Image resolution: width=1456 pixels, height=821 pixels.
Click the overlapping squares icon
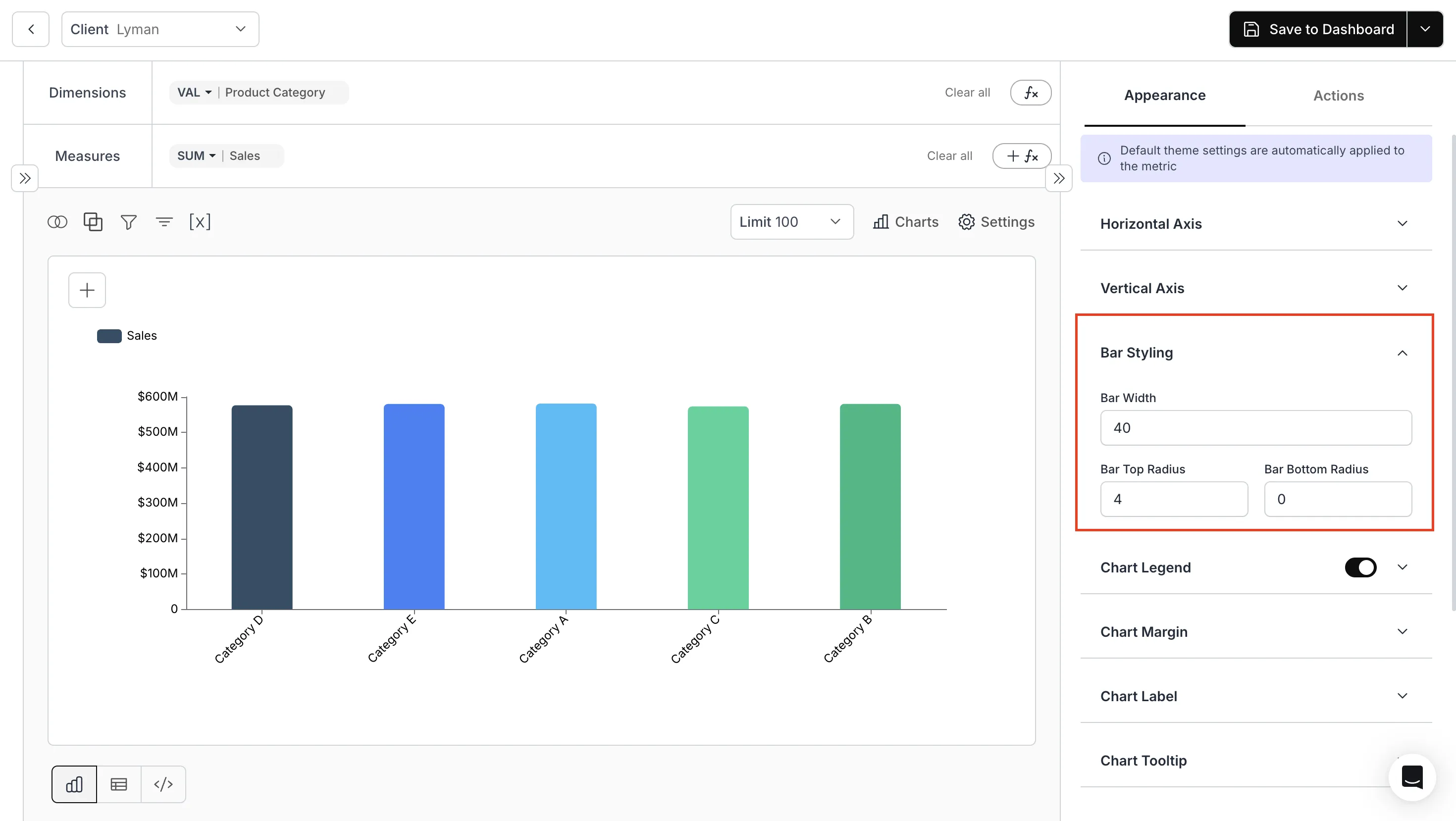(93, 222)
